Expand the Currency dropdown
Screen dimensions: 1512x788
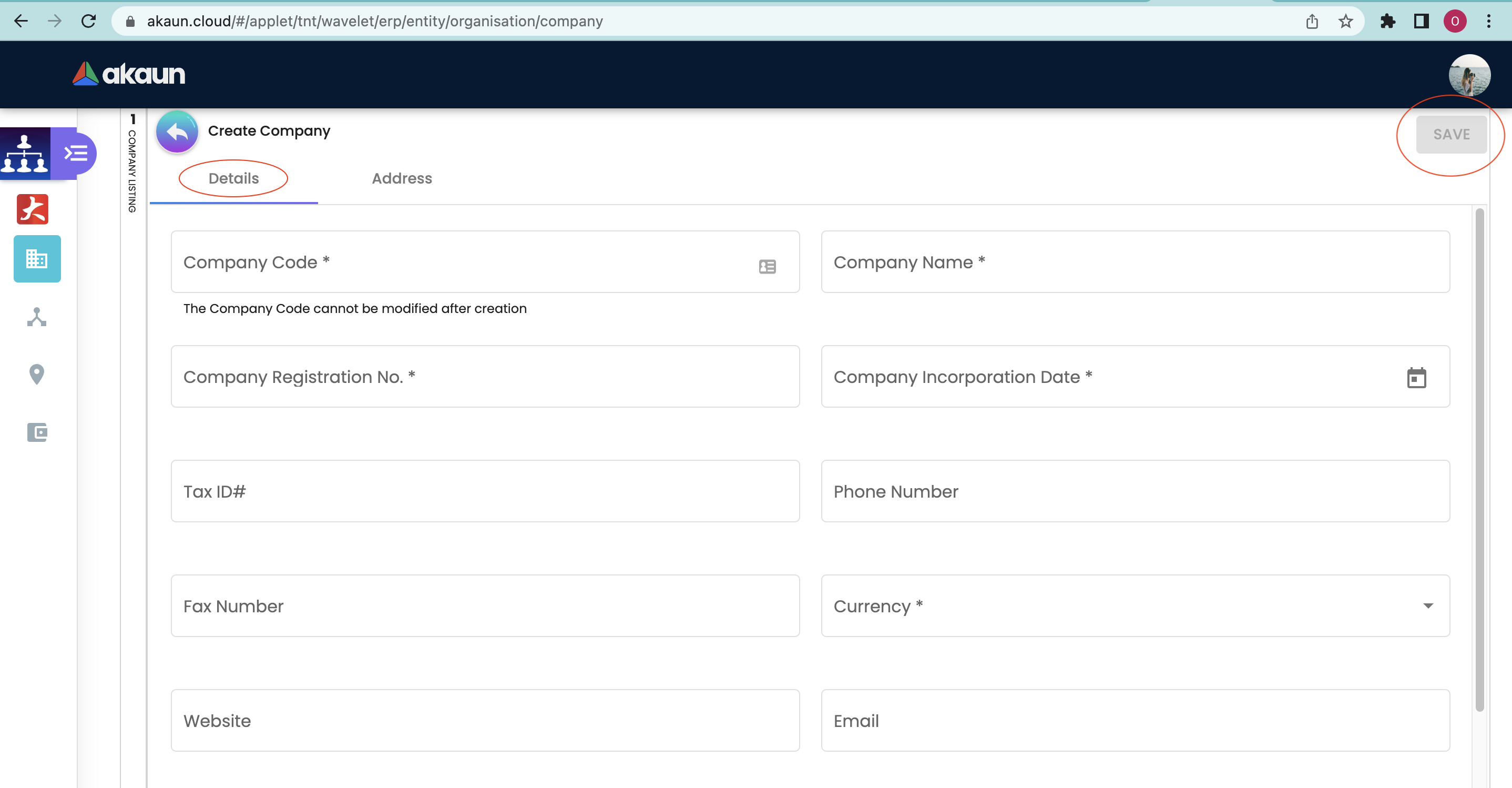click(x=1427, y=605)
